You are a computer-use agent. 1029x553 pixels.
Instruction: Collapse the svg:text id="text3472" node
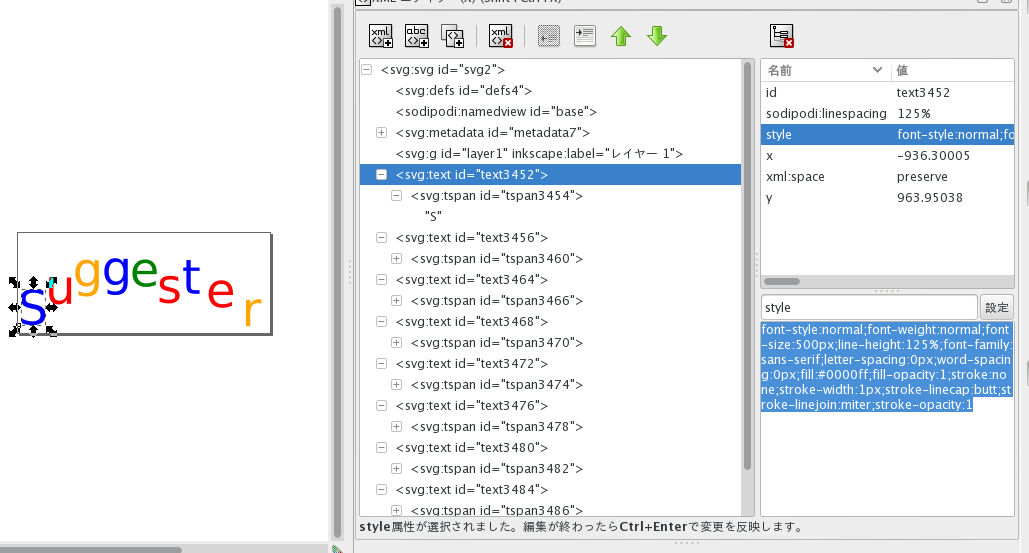(381, 363)
